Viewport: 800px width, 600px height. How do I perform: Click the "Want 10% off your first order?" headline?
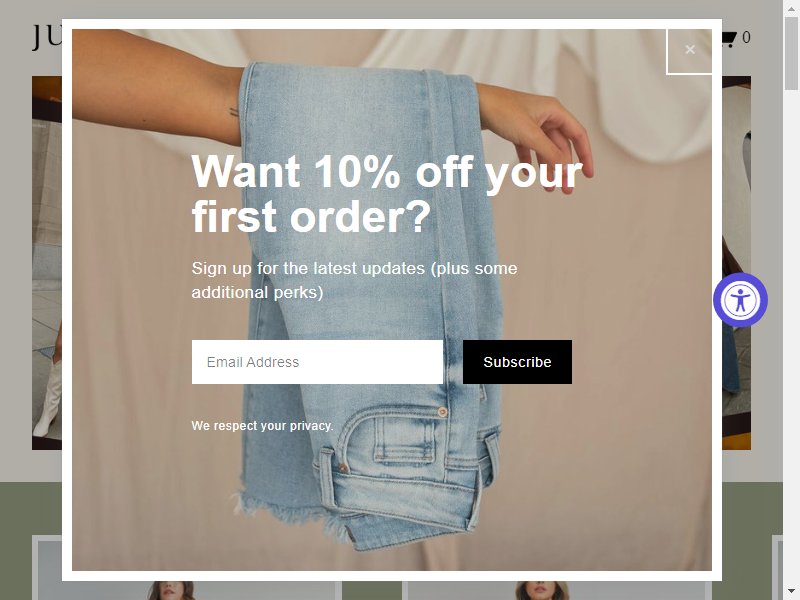(x=386, y=194)
